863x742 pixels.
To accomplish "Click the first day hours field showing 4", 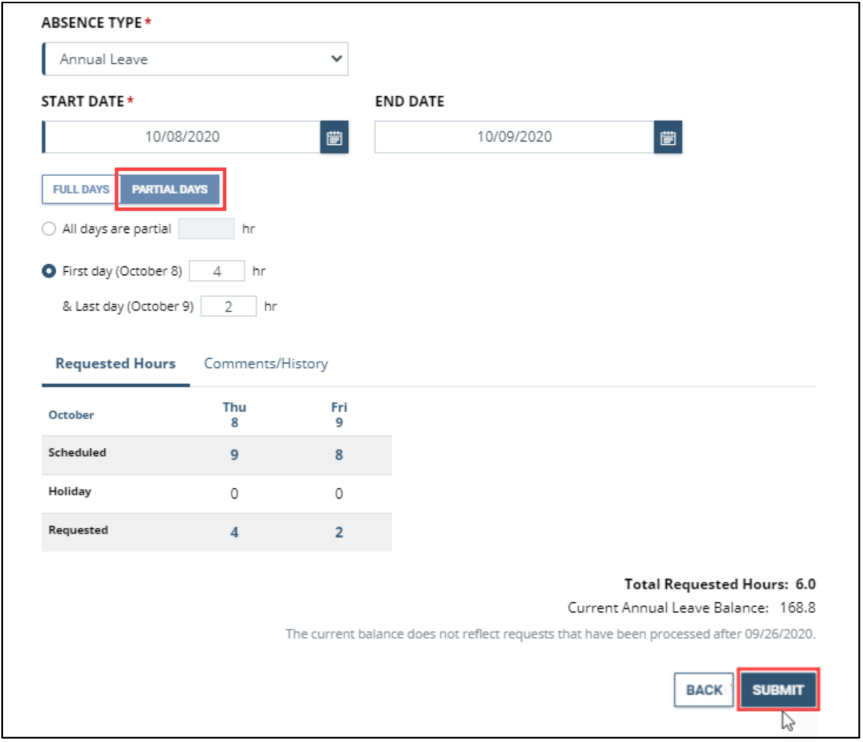I will click(x=217, y=270).
